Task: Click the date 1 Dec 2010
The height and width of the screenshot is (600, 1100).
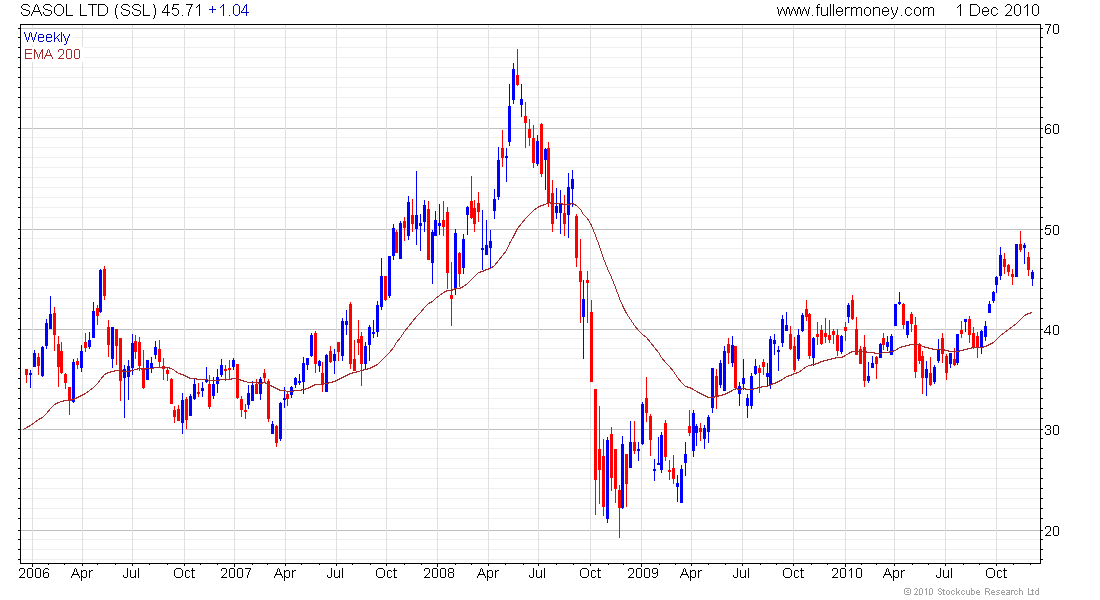Action: point(997,11)
